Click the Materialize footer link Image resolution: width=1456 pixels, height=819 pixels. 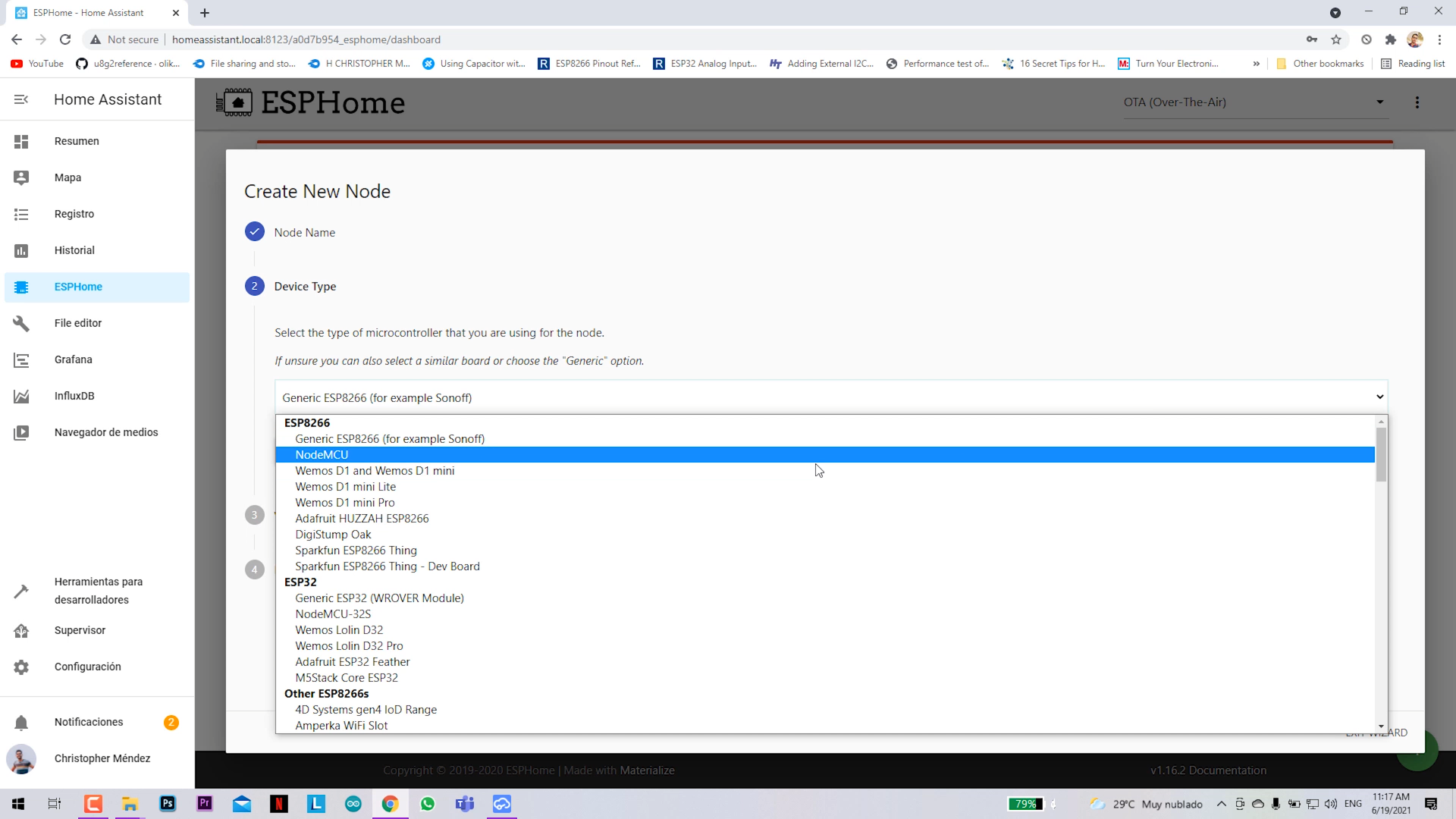pos(647,770)
